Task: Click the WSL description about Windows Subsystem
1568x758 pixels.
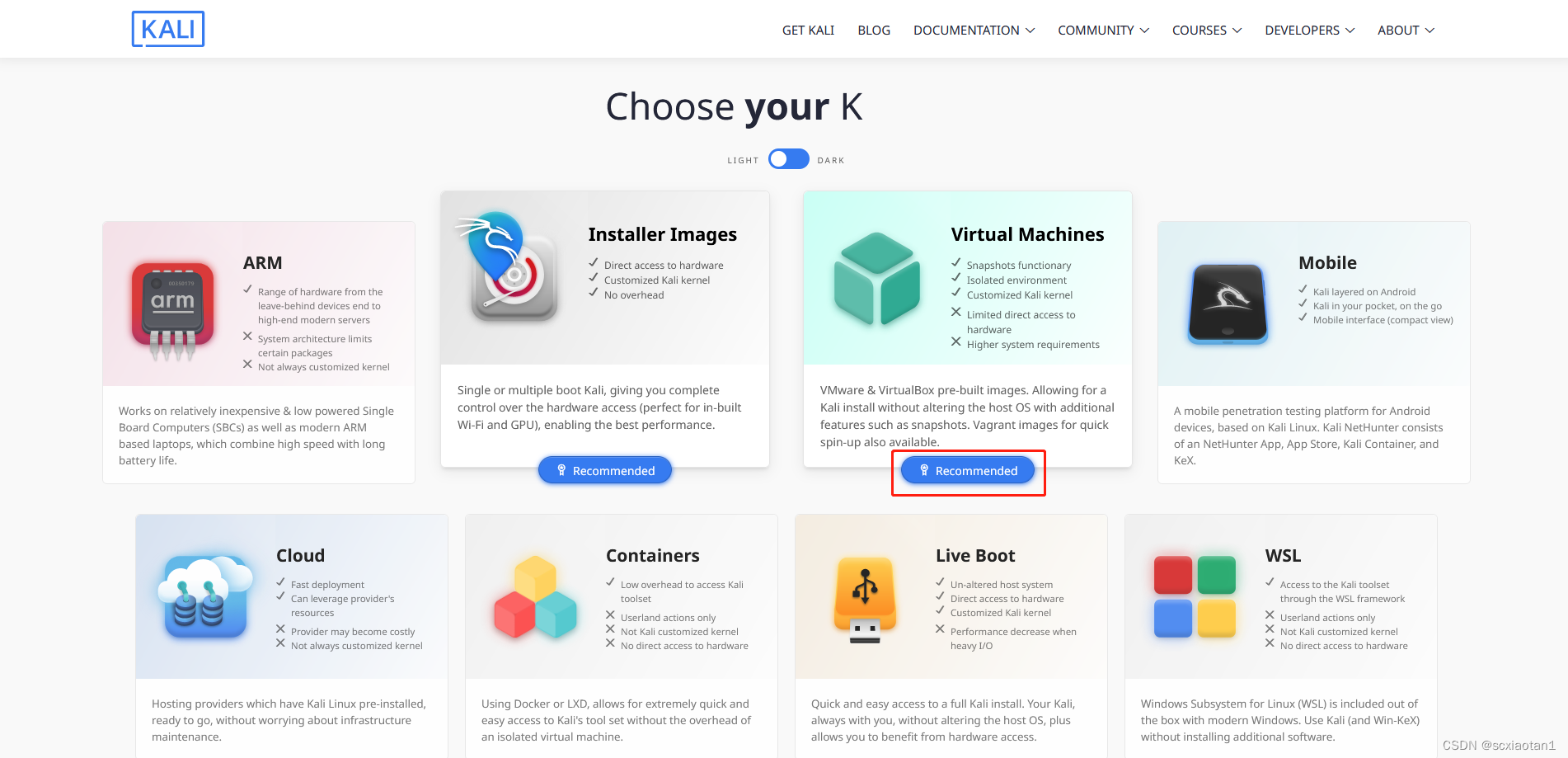Action: (x=1279, y=720)
